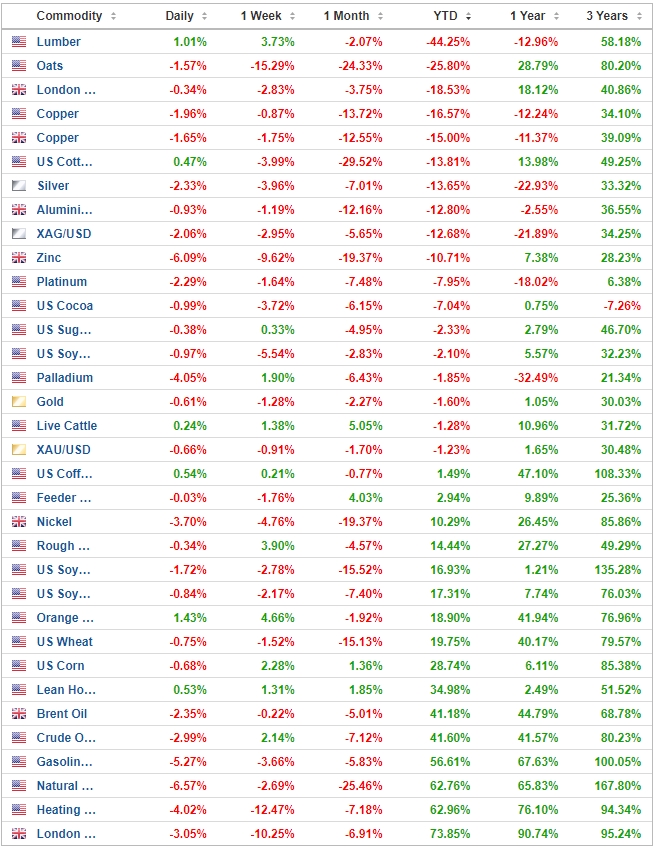Sort by the 3 Years column
The image size is (658, 849).
point(607,16)
